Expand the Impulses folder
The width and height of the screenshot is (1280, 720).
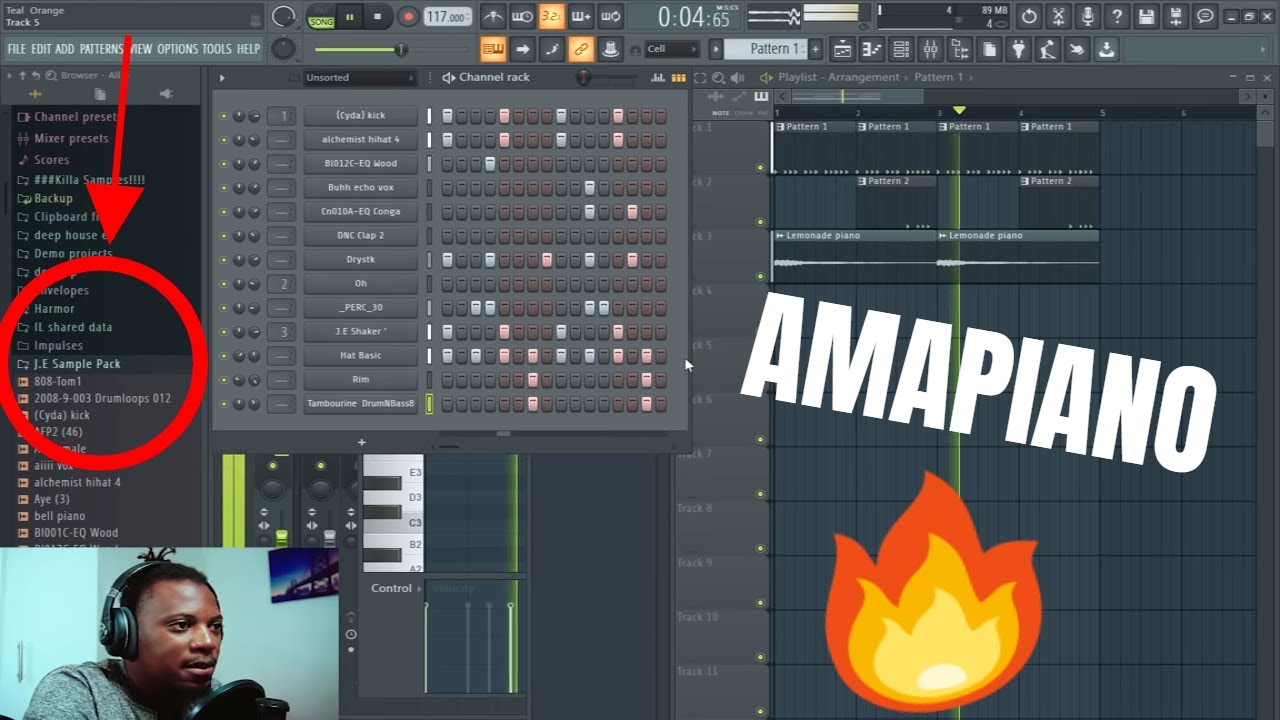pos(50,345)
